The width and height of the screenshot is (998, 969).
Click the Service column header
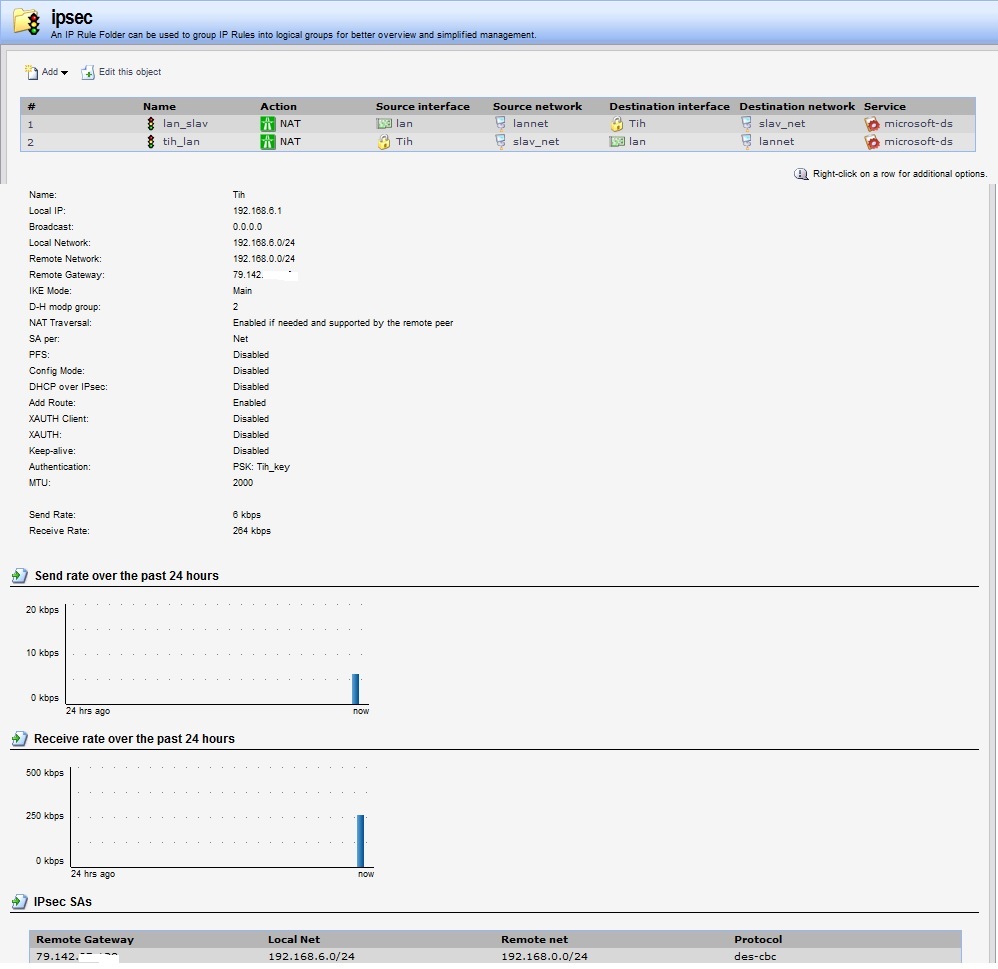(884, 106)
